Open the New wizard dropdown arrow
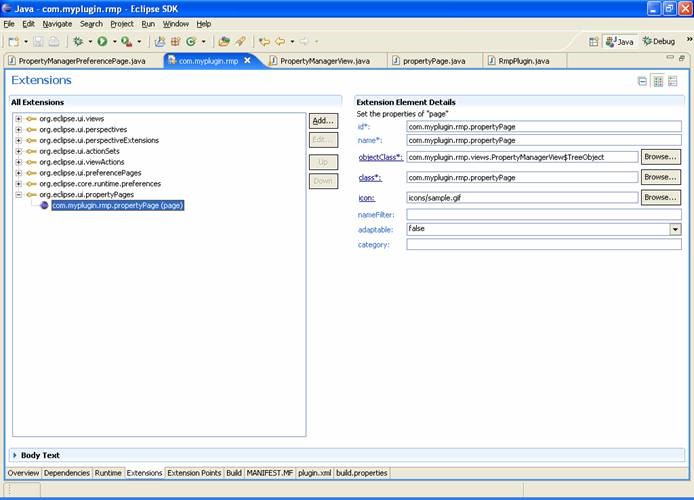Screen dimensions: 694x500 [x=26, y=42]
